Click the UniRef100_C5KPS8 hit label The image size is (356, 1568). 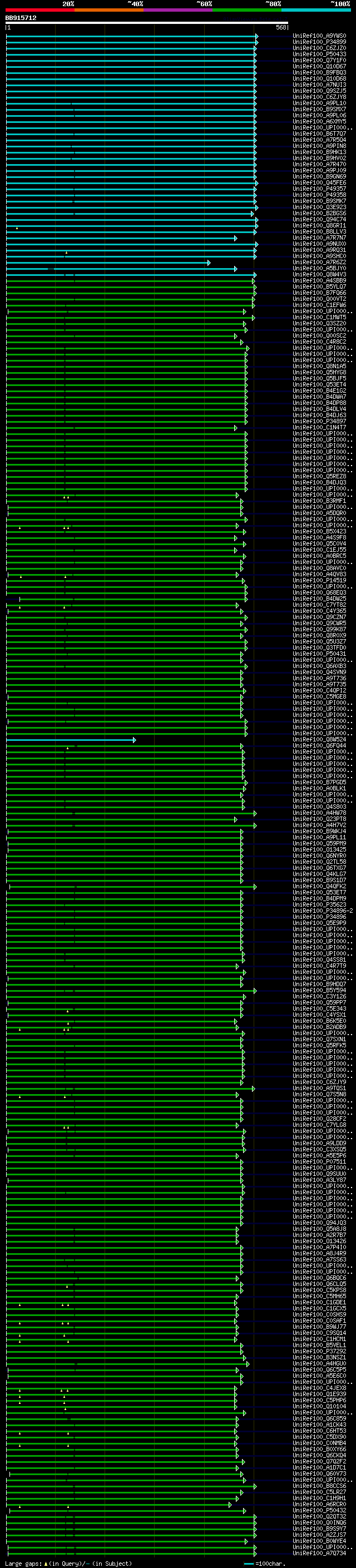319,1290
